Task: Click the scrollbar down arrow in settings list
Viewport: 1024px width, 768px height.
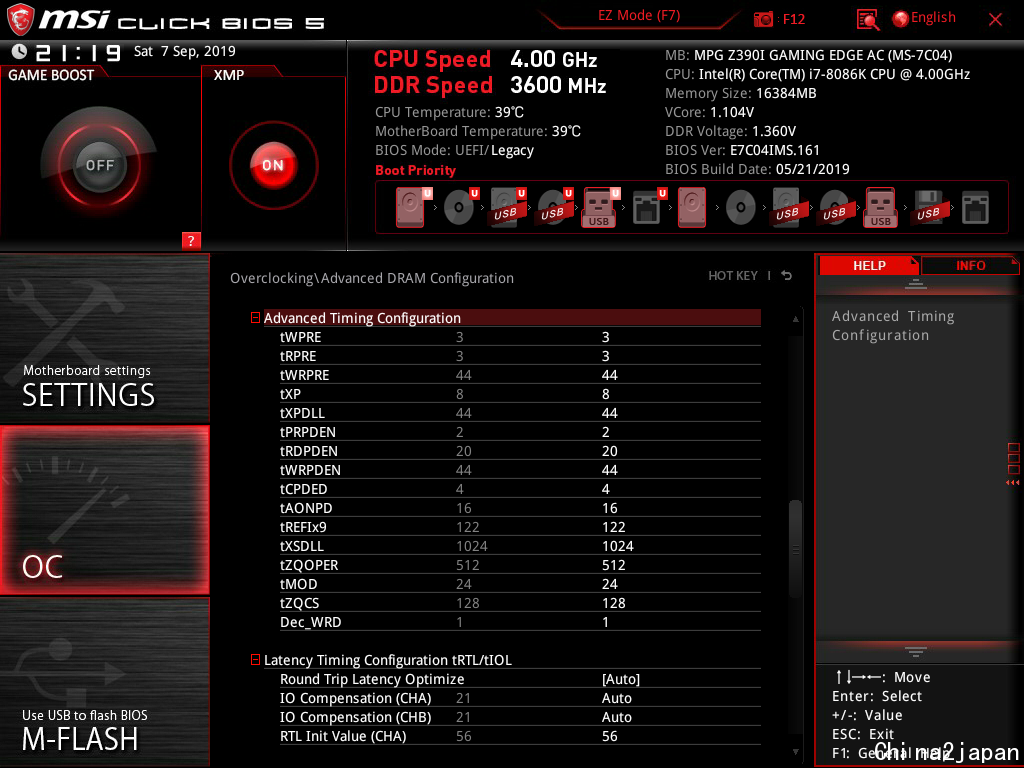Action: point(795,752)
